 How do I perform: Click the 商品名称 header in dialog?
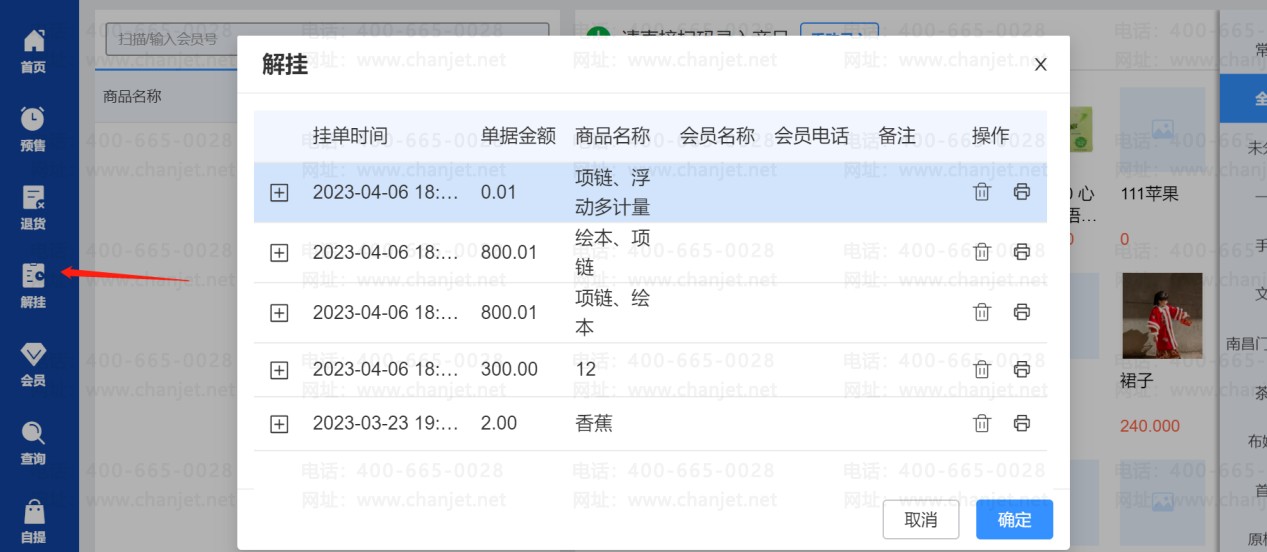click(612, 136)
